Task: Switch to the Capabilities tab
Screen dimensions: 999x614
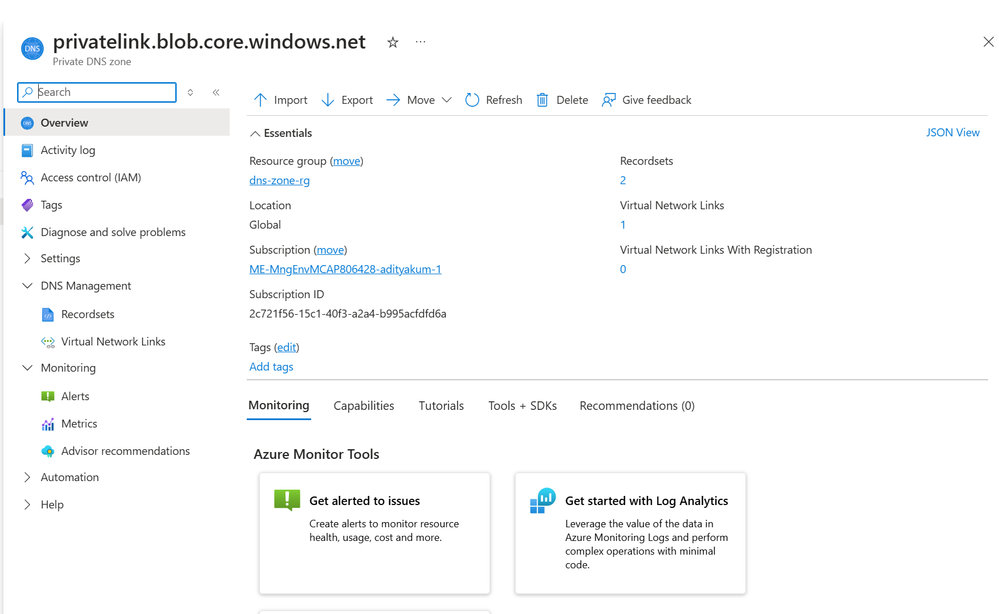Action: (364, 406)
